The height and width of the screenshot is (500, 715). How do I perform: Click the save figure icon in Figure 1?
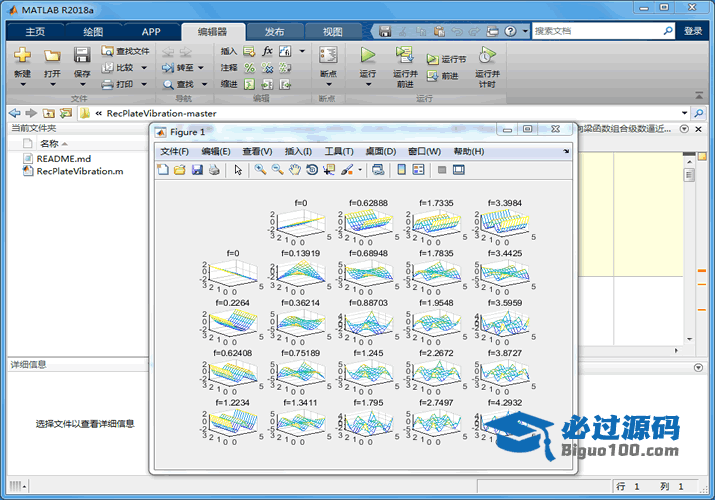(197, 170)
